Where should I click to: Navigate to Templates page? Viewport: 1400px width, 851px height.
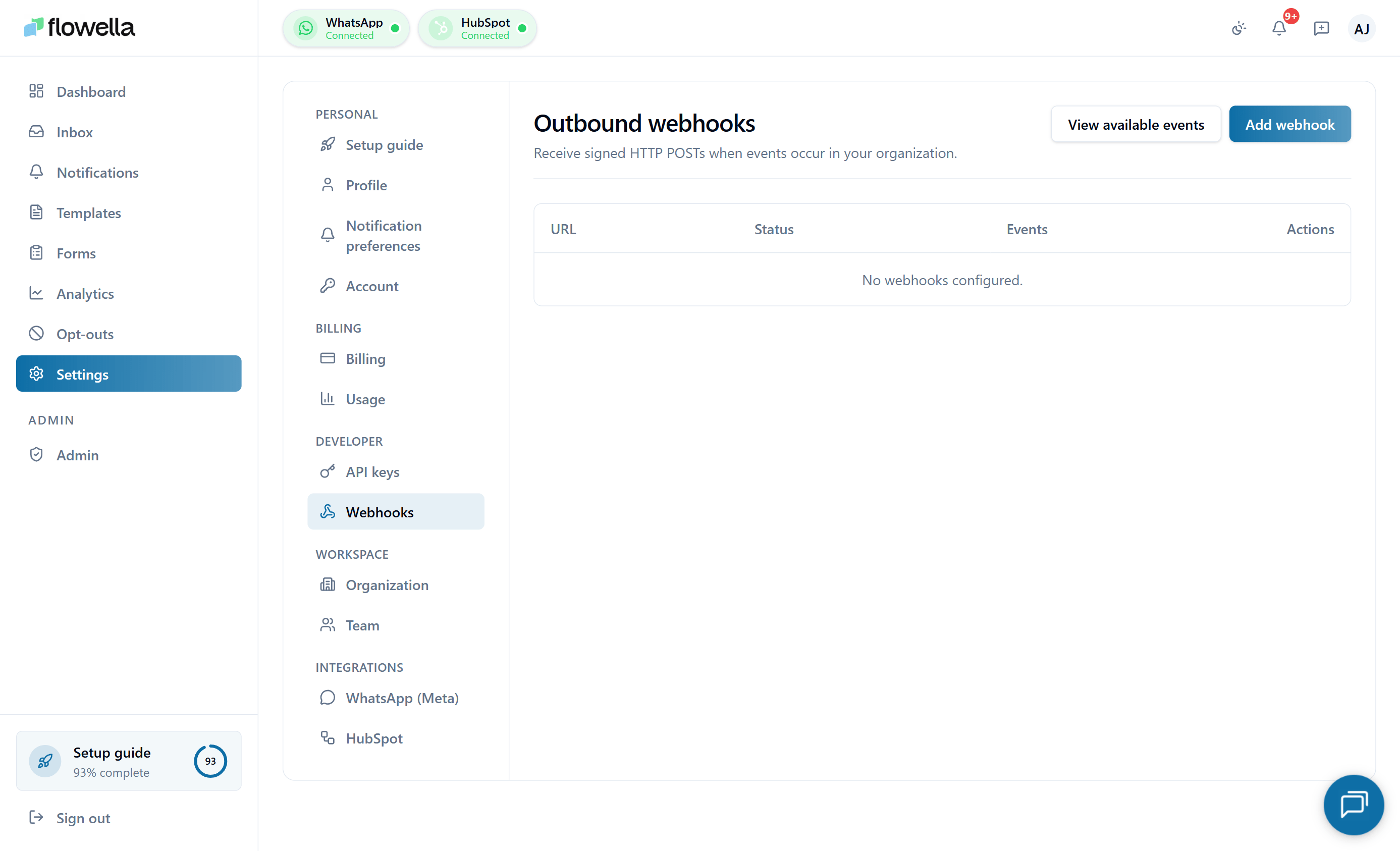tap(129, 212)
